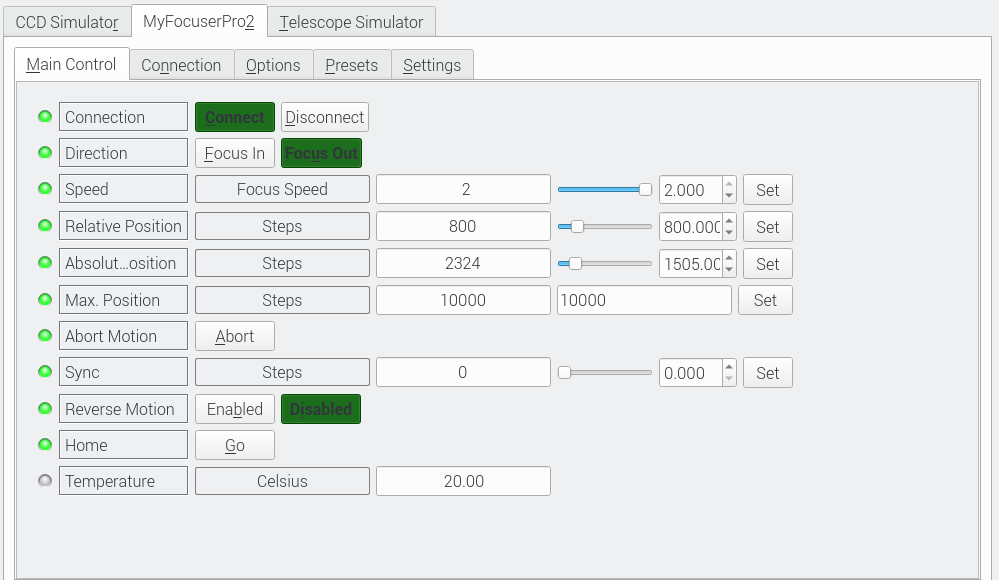
Task: Click Set for the Sync row
Action: click(768, 373)
